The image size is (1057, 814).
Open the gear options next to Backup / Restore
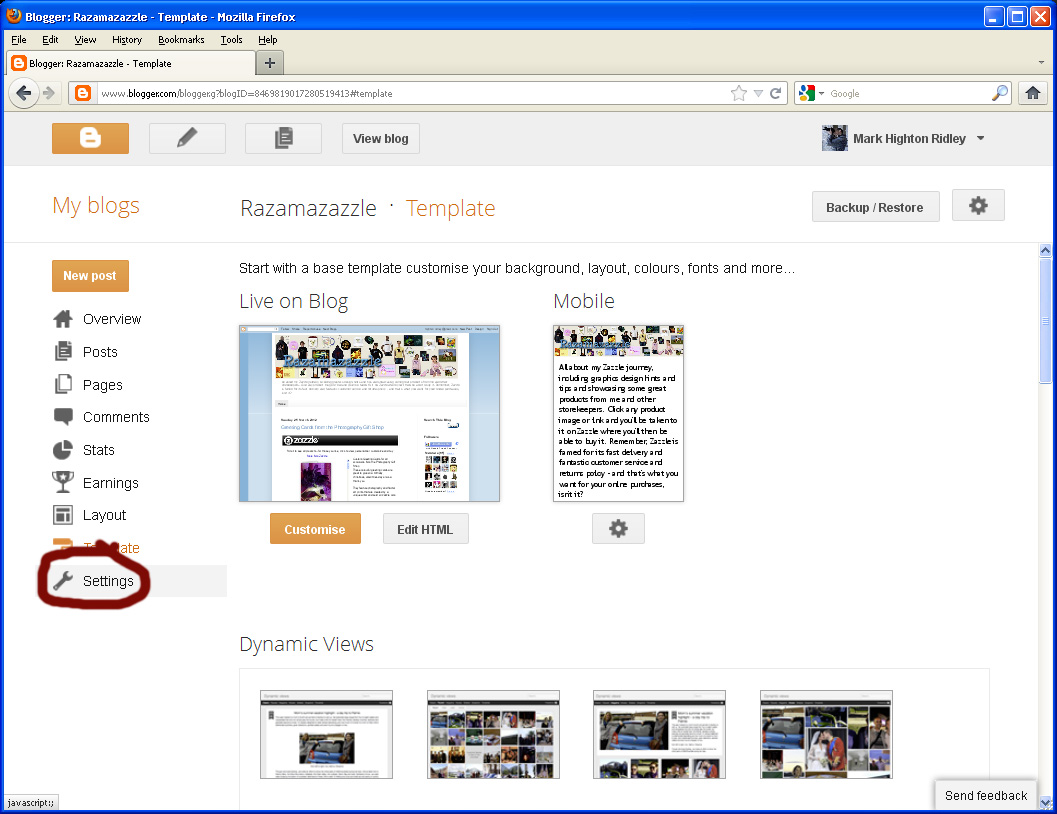click(978, 205)
